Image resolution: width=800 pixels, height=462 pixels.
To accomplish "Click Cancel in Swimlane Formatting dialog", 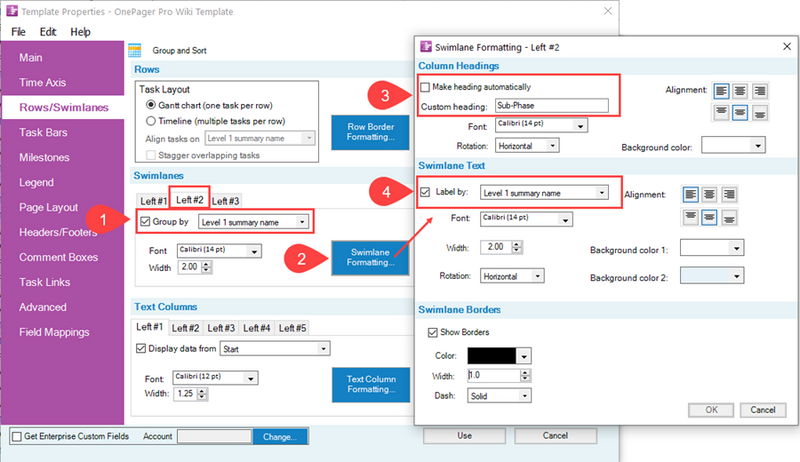I will pos(763,410).
